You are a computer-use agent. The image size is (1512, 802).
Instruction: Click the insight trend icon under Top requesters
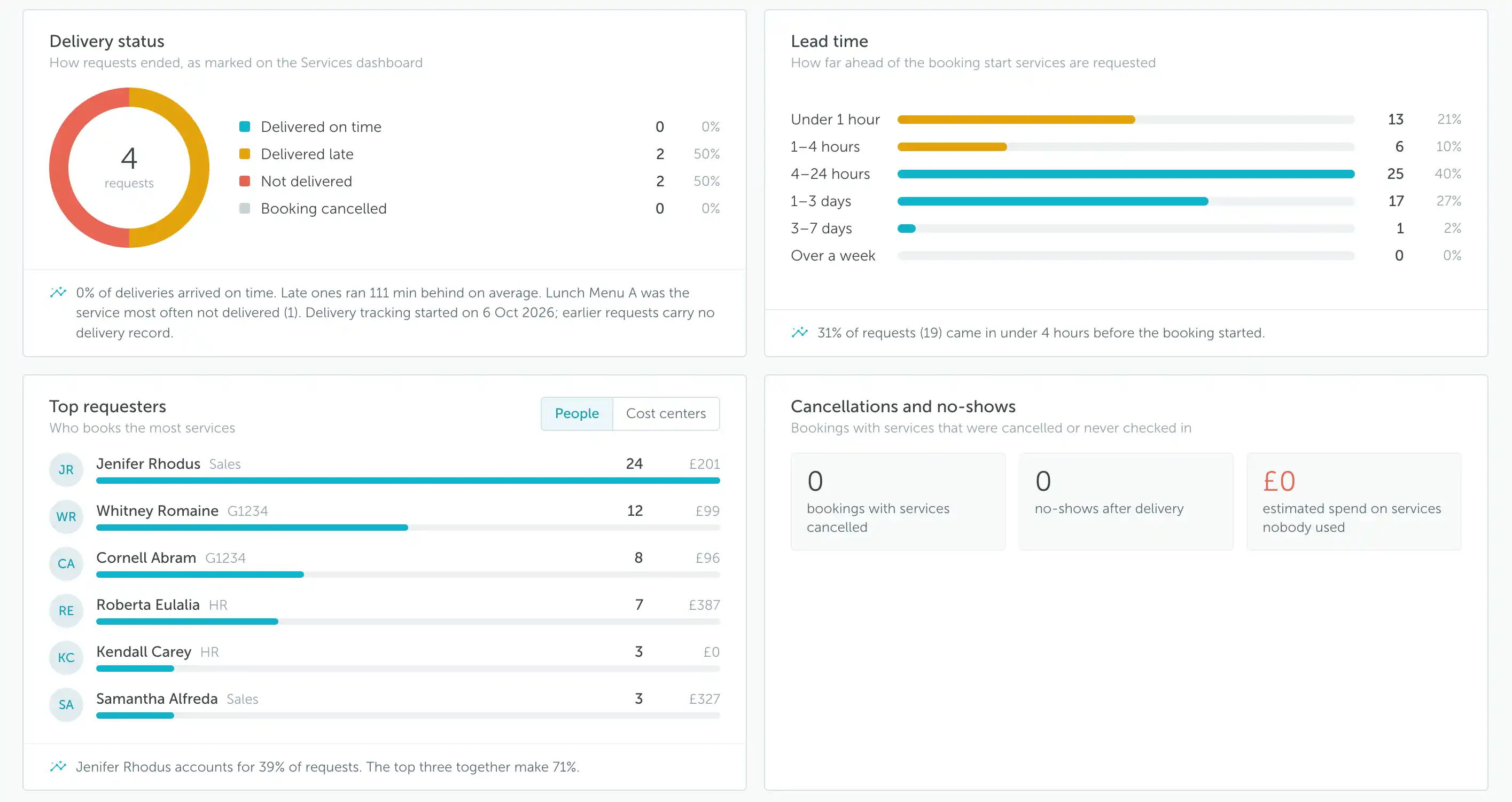point(58,766)
